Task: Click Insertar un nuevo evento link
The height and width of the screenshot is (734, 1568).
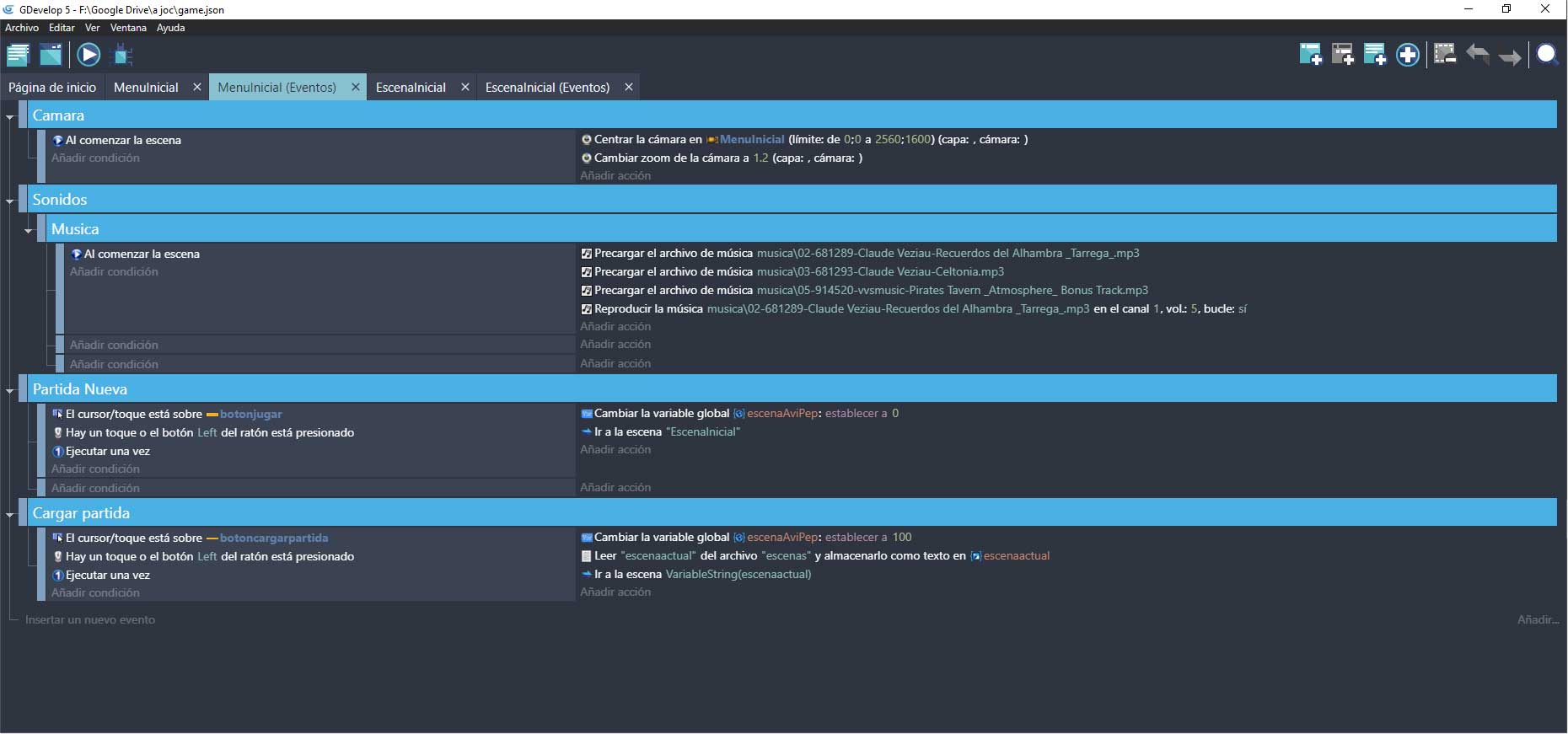Action: (90, 619)
